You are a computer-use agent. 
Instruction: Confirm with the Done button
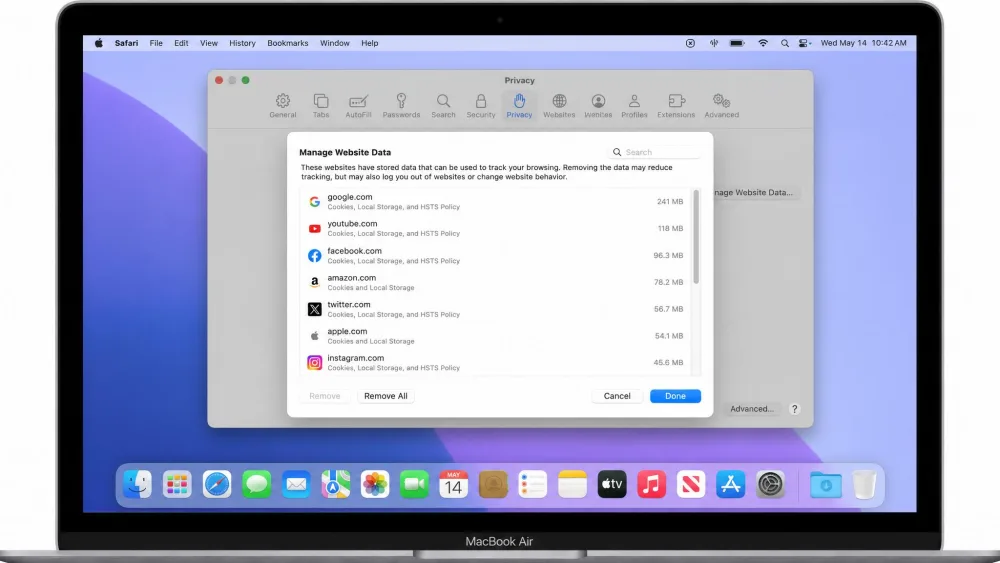(675, 396)
